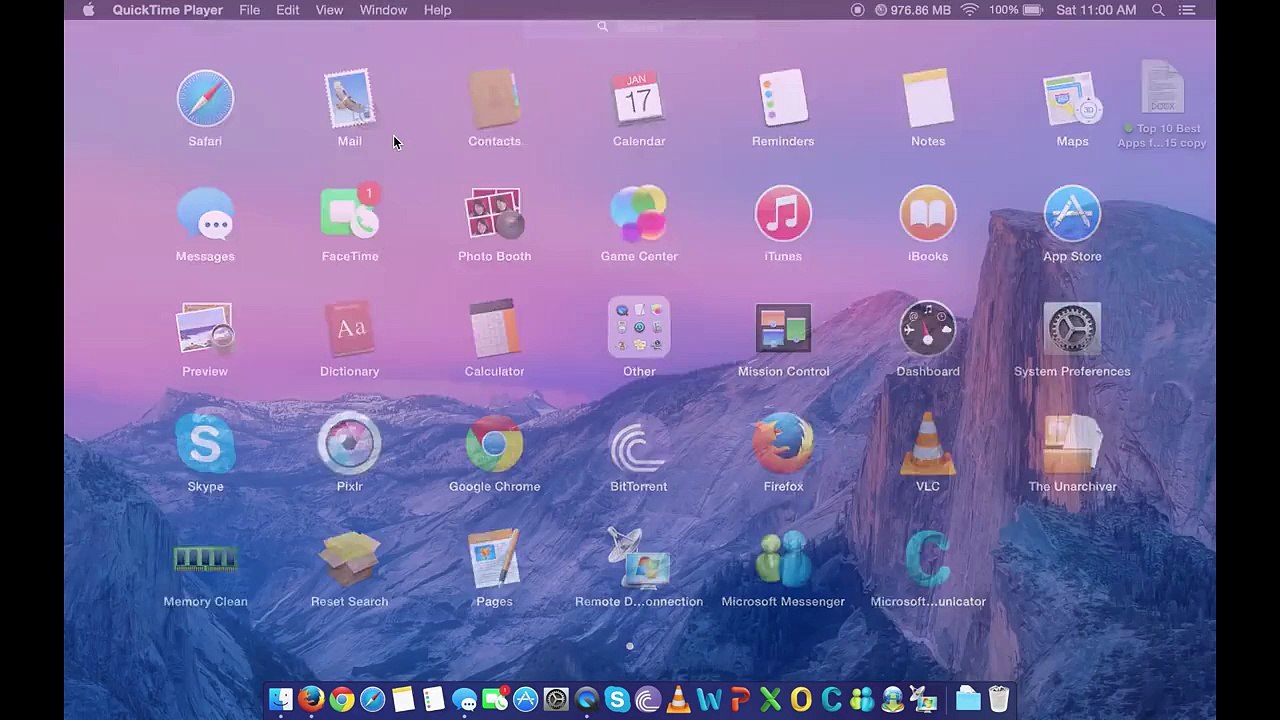This screenshot has width=1280, height=720.
Task: Launch Safari from Launchpad grid
Action: pos(205,99)
